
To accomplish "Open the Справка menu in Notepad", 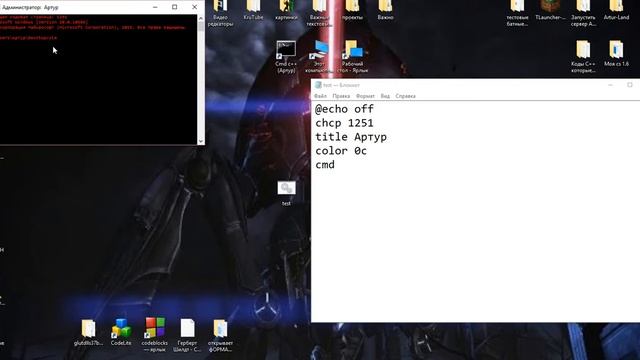I will 405,96.
